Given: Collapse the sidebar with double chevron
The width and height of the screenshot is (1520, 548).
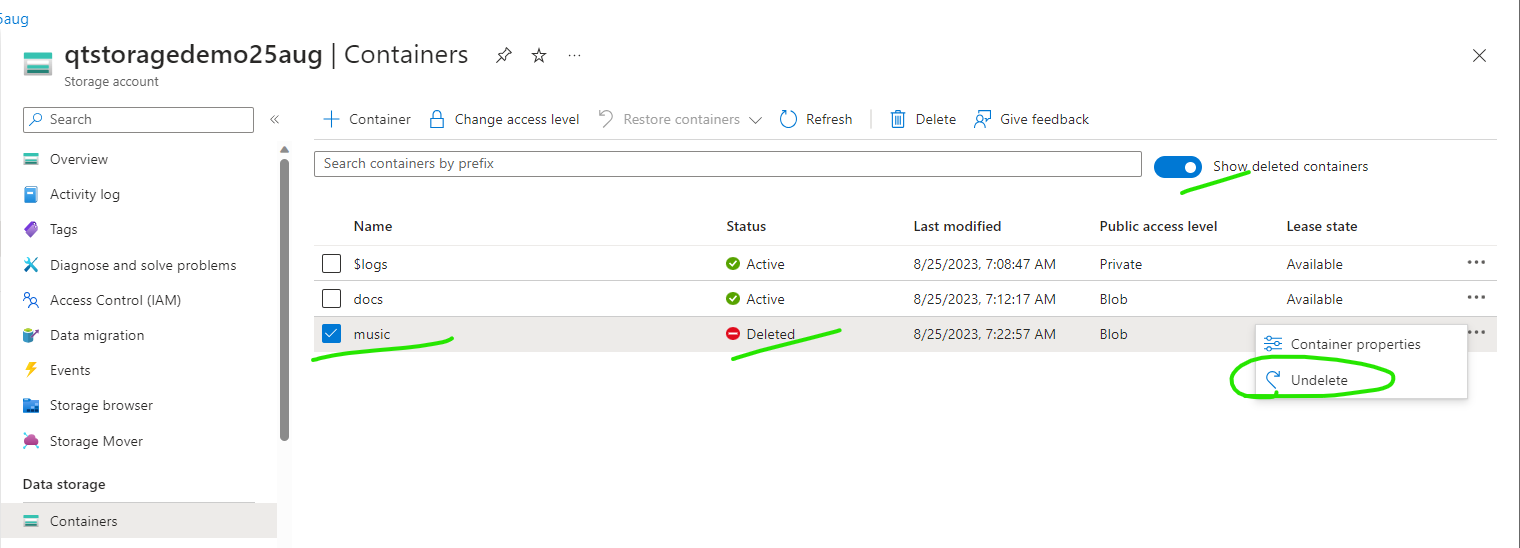Looking at the screenshot, I should coord(274,120).
